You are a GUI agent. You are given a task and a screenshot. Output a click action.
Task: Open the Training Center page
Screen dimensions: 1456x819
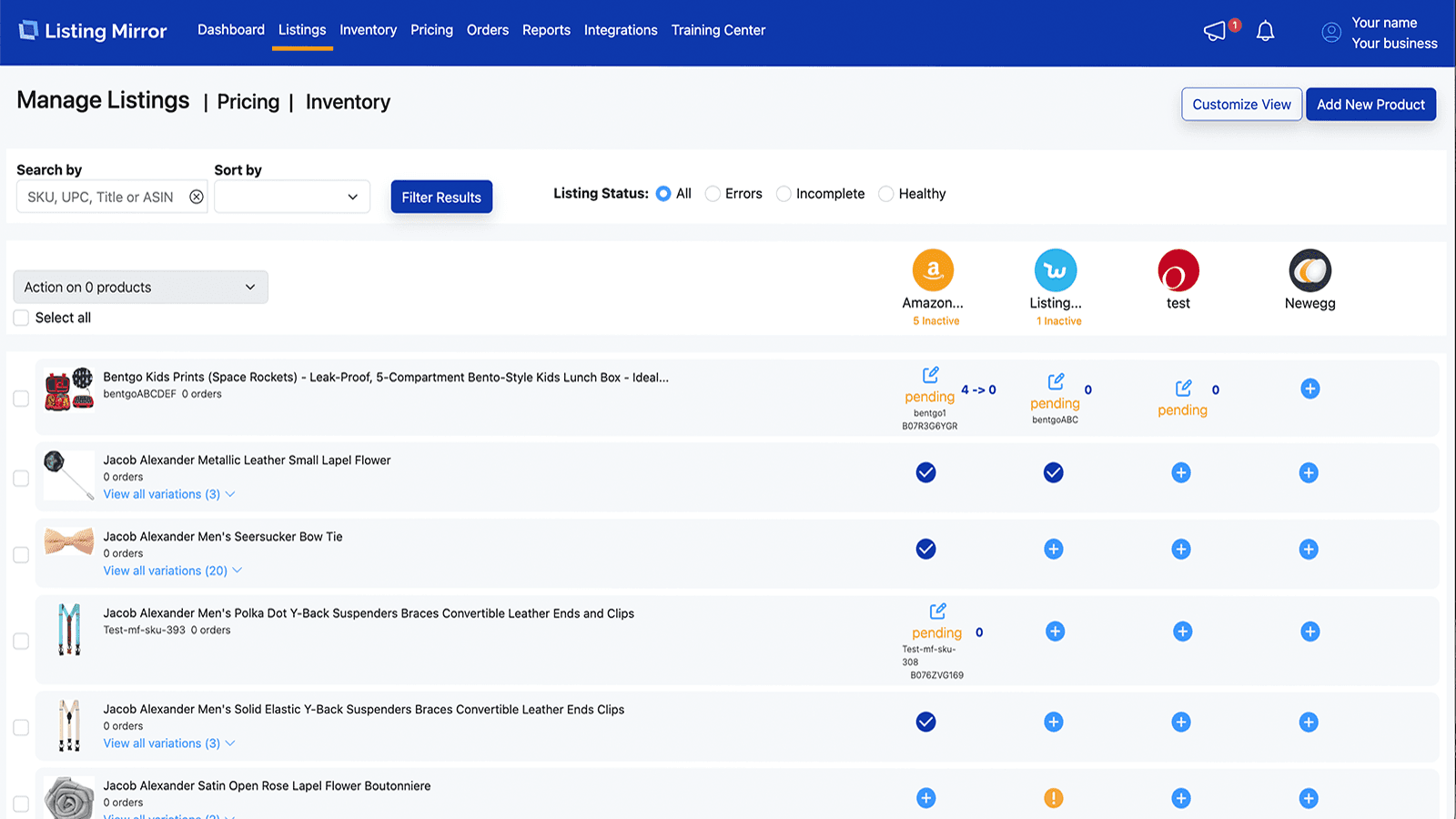[x=718, y=30]
